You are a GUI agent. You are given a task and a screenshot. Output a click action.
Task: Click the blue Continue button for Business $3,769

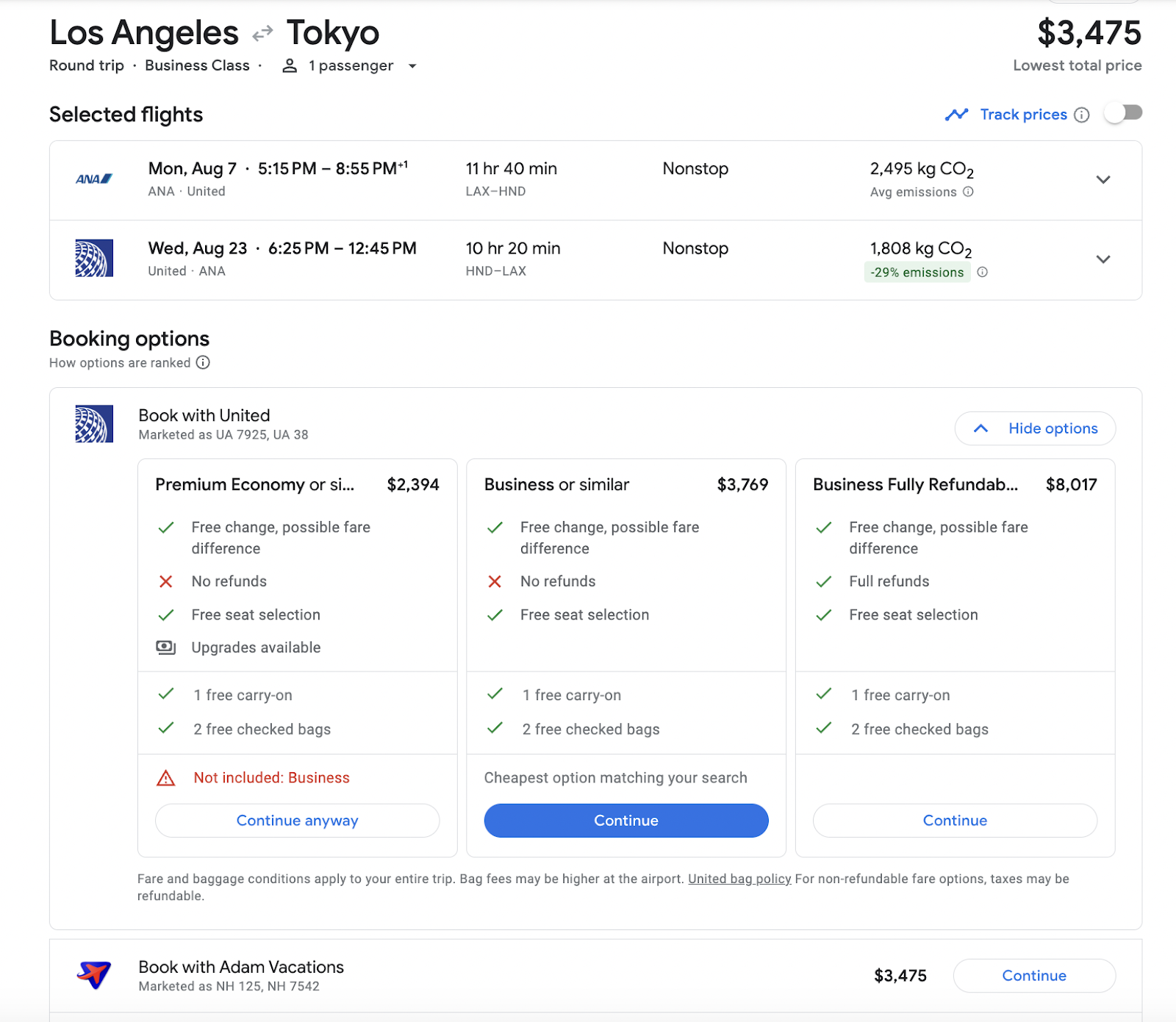pyautogui.click(x=626, y=821)
